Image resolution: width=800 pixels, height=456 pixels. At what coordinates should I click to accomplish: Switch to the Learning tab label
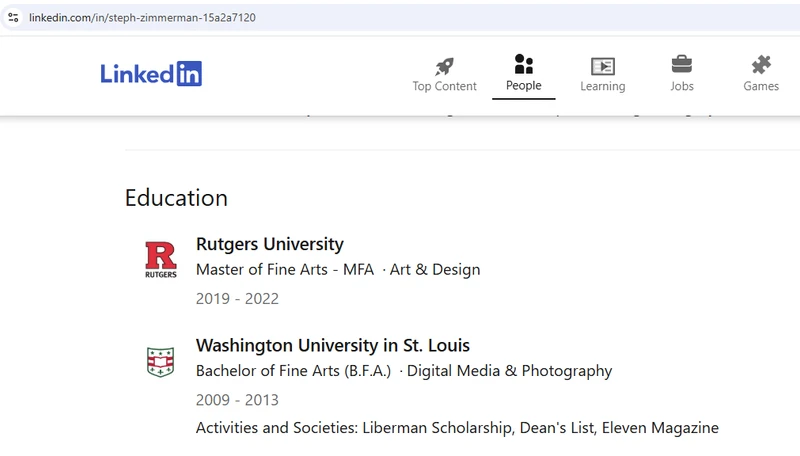603,86
